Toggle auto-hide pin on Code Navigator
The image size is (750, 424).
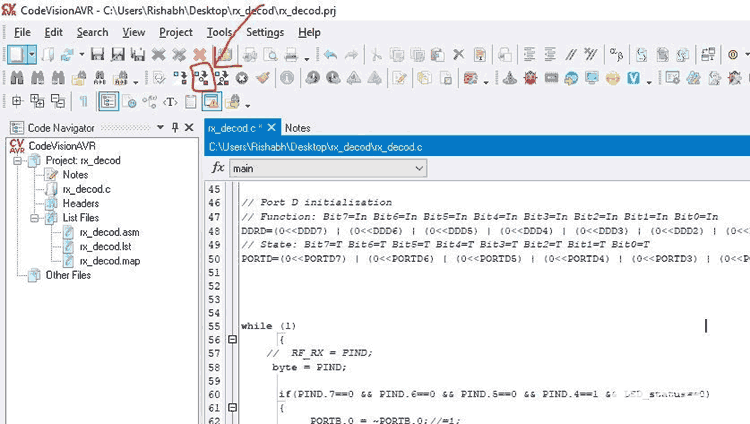[x=175, y=127]
